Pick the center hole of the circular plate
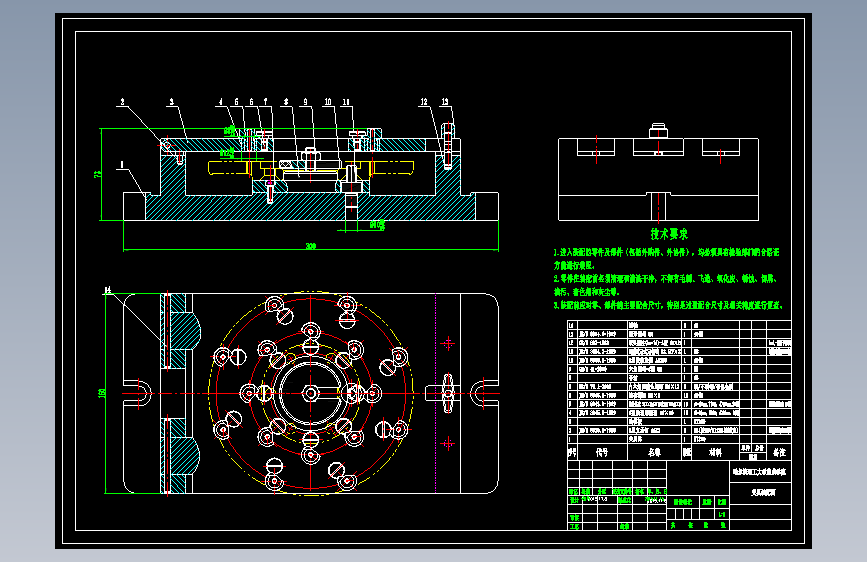This screenshot has width=867, height=562. click(x=311, y=393)
